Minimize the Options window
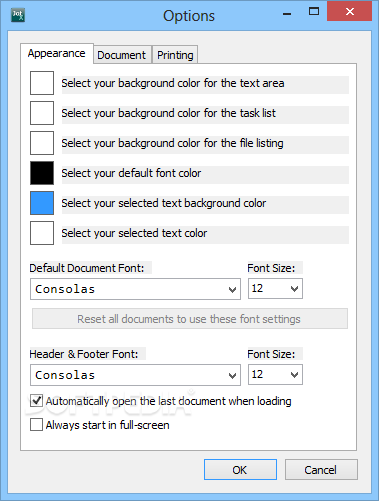Screen dimensions: 379x501 pos(287,13)
